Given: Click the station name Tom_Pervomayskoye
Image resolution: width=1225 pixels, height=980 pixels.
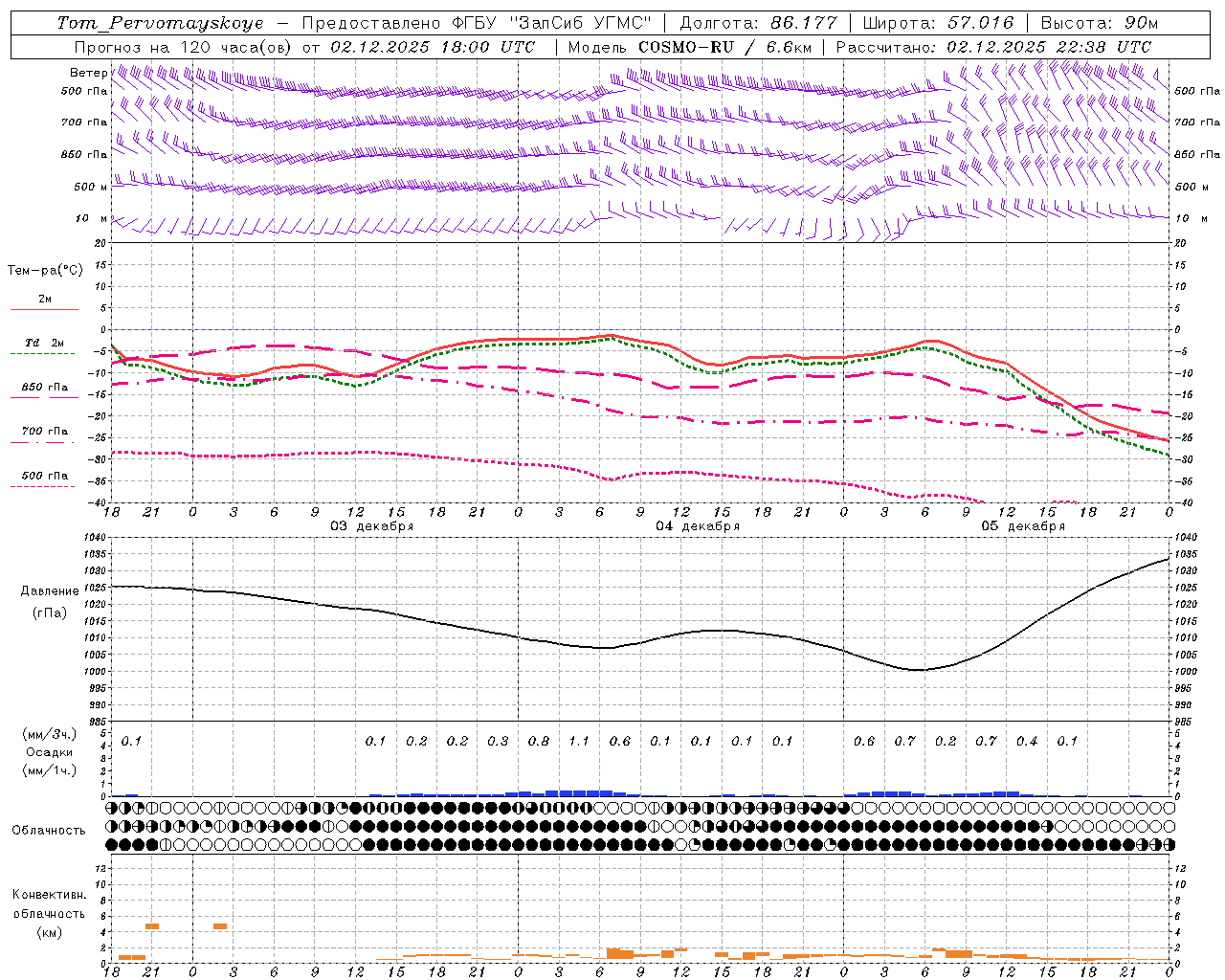Looking at the screenshot, I should [x=160, y=23].
